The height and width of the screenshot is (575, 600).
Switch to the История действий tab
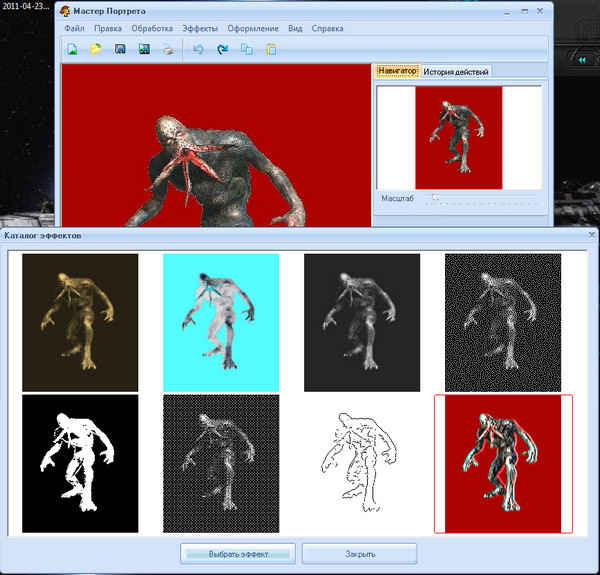(455, 72)
